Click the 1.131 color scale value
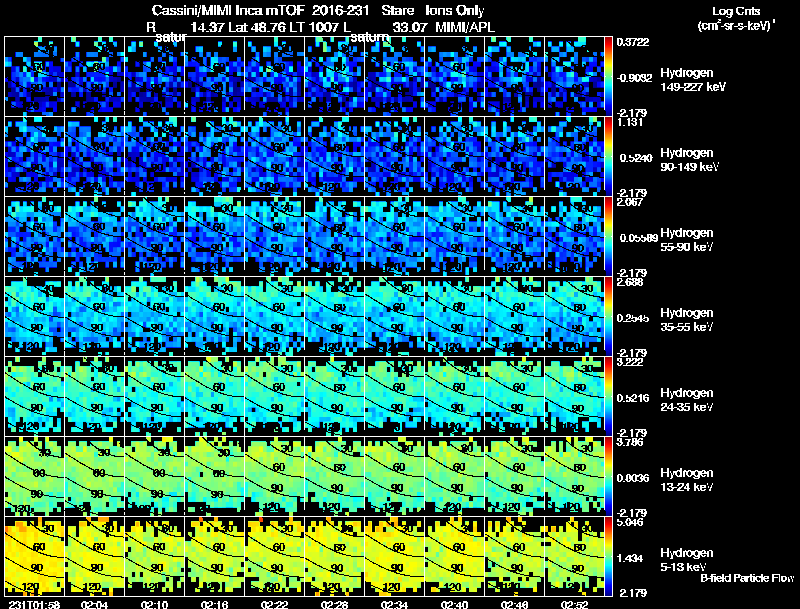This screenshot has height=609, width=800. tap(630, 122)
